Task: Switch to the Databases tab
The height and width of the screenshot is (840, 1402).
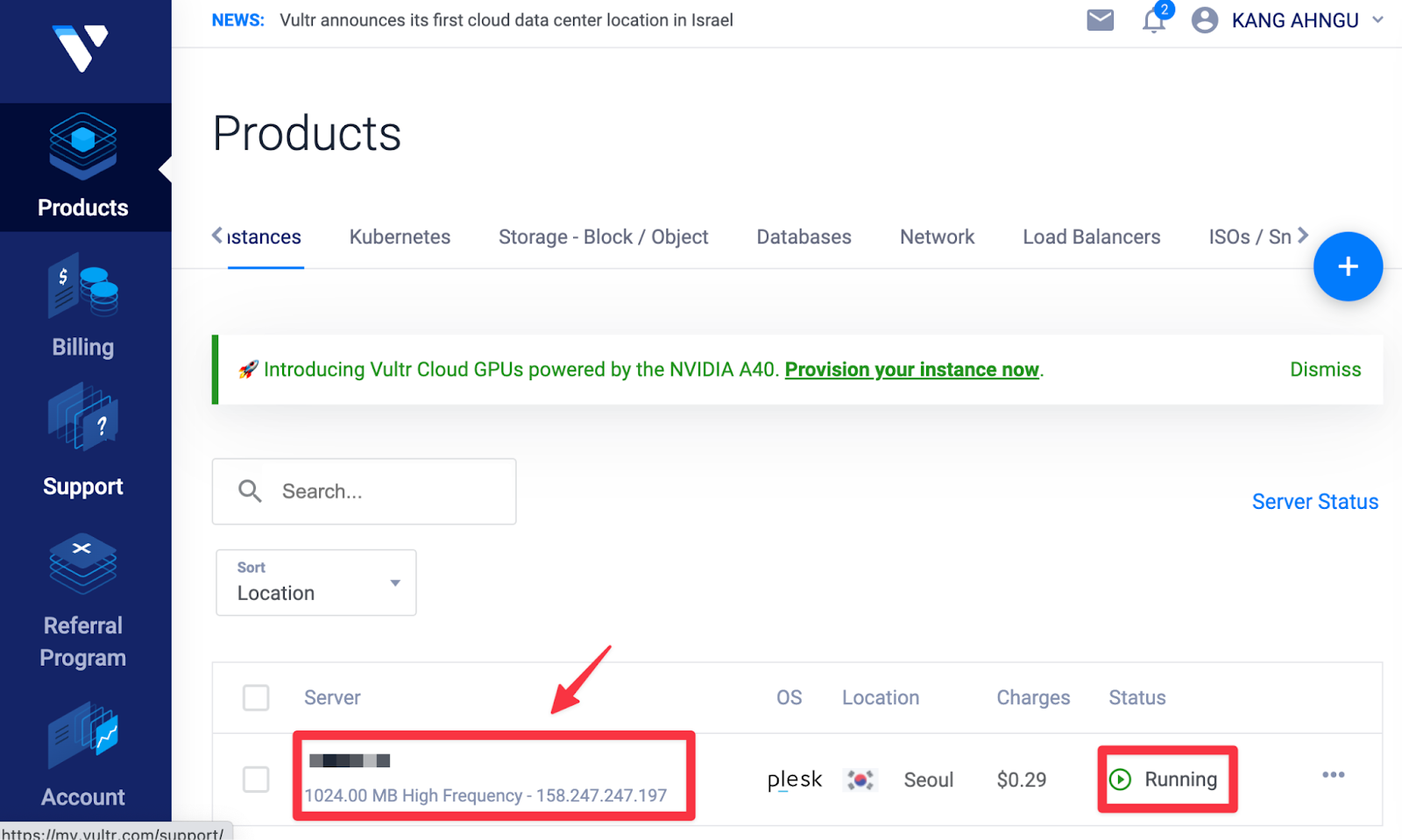Action: [x=804, y=237]
